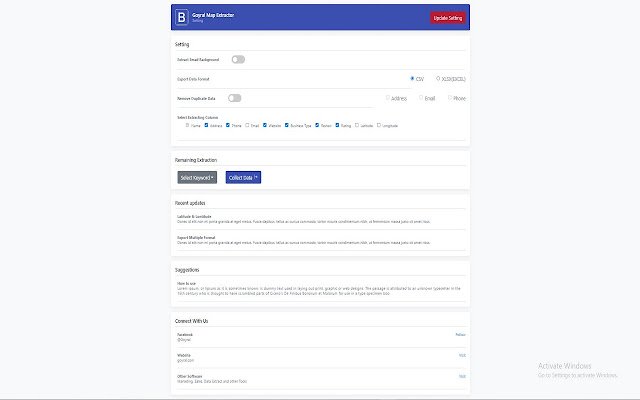Uncheck the Website column checkbox
The image size is (640, 400).
265,125
